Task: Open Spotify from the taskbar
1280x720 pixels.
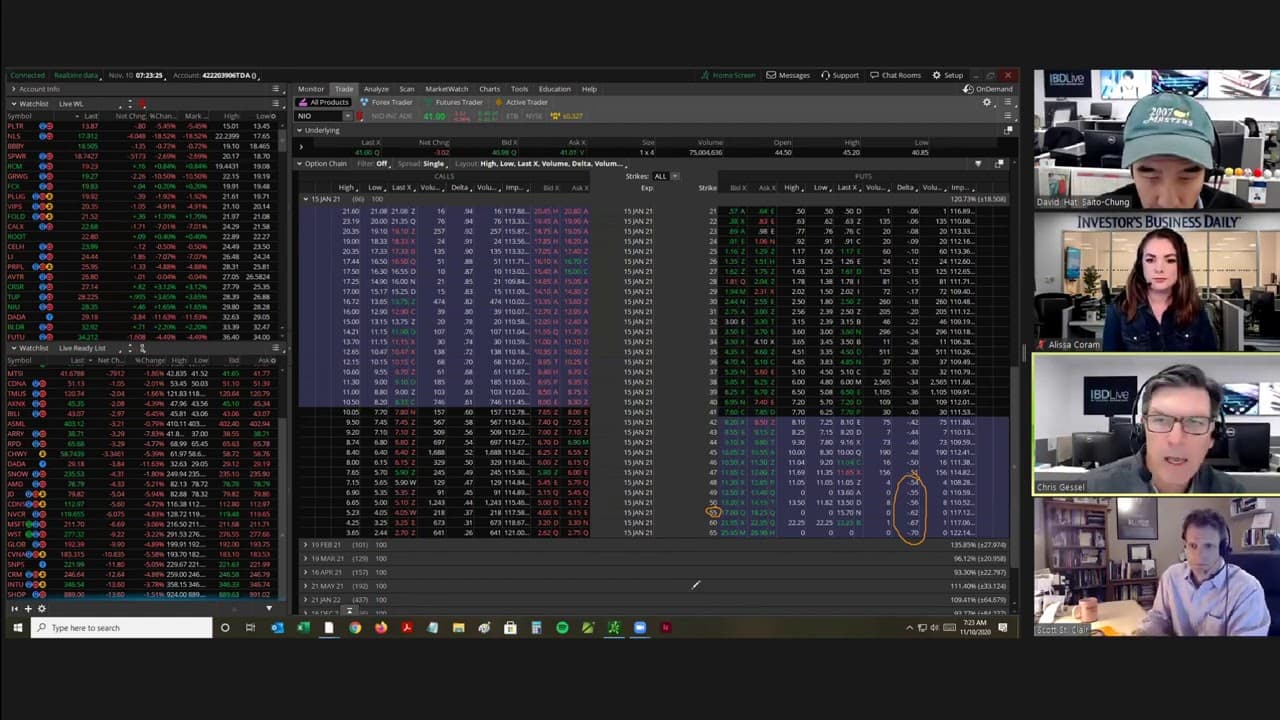Action: click(x=562, y=628)
